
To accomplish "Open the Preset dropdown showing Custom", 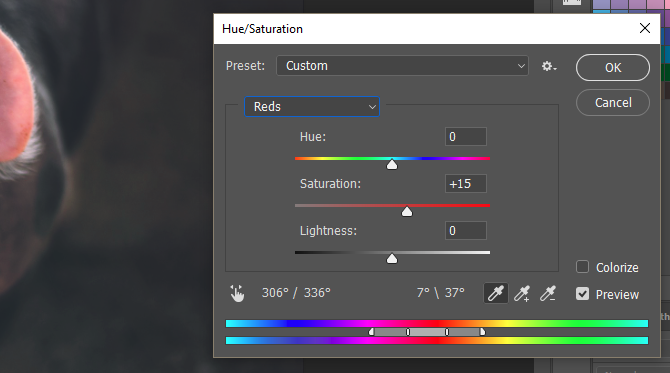I will (402, 66).
